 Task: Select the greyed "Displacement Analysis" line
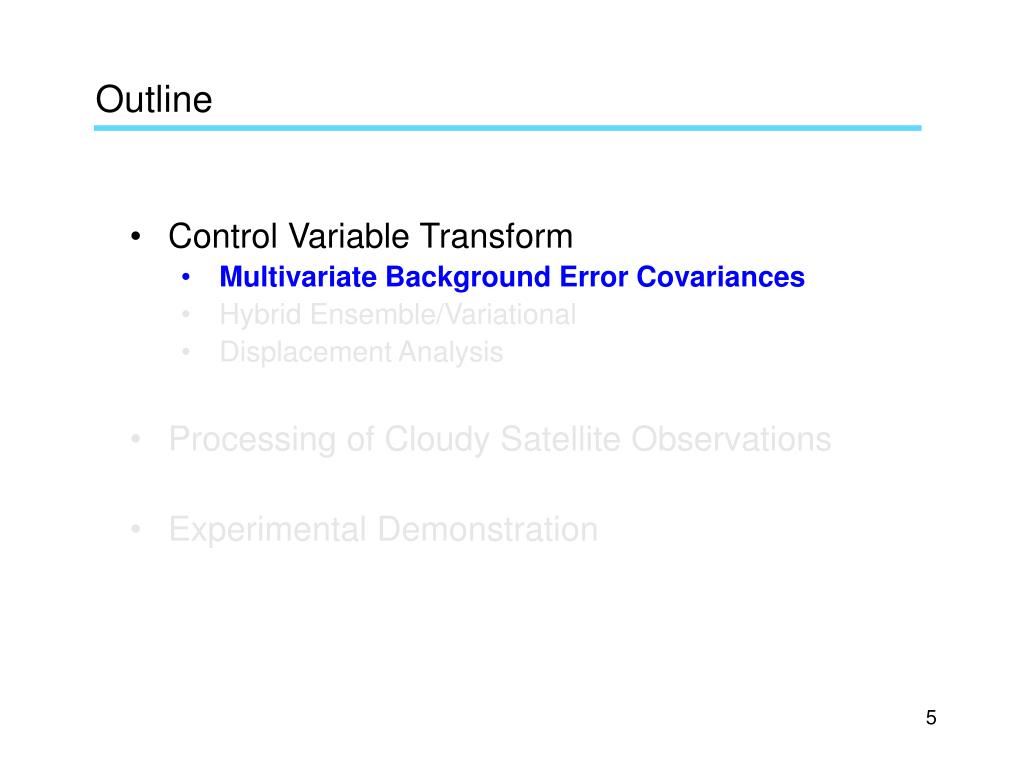click(361, 353)
